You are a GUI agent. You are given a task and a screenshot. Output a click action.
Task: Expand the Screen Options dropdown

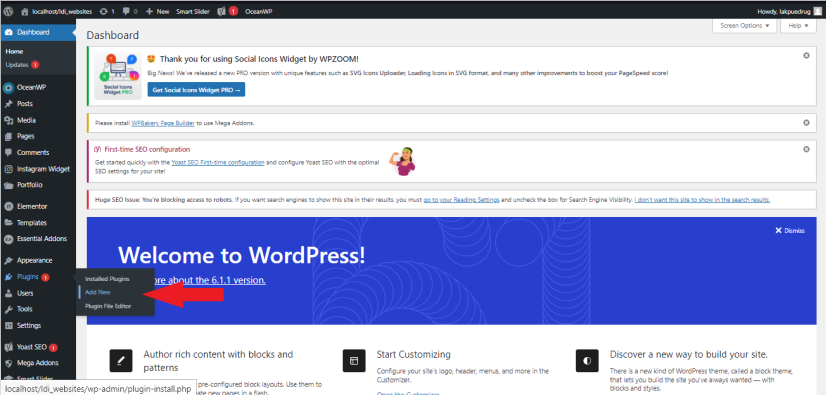pos(744,25)
